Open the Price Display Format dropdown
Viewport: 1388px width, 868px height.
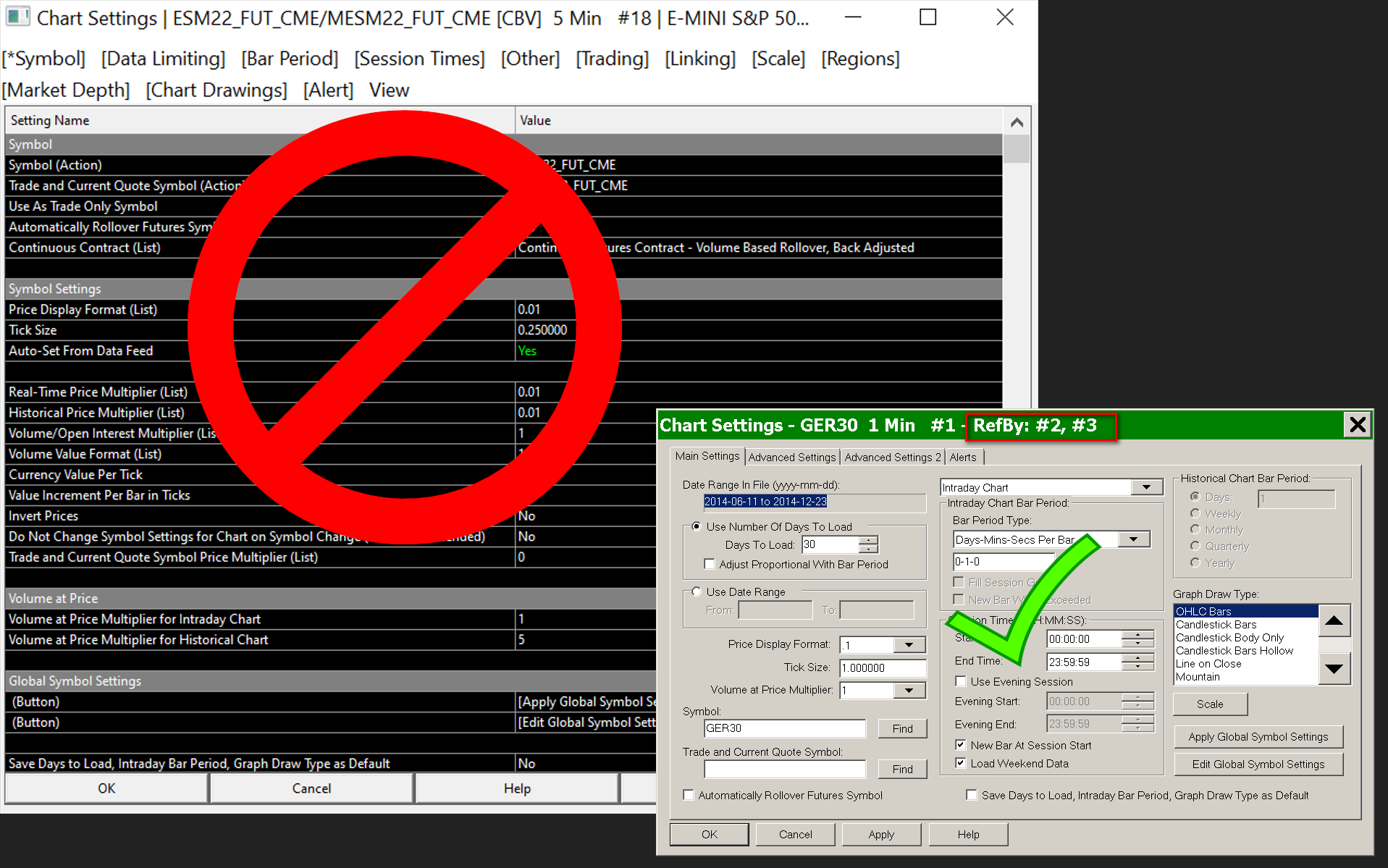pos(909,645)
